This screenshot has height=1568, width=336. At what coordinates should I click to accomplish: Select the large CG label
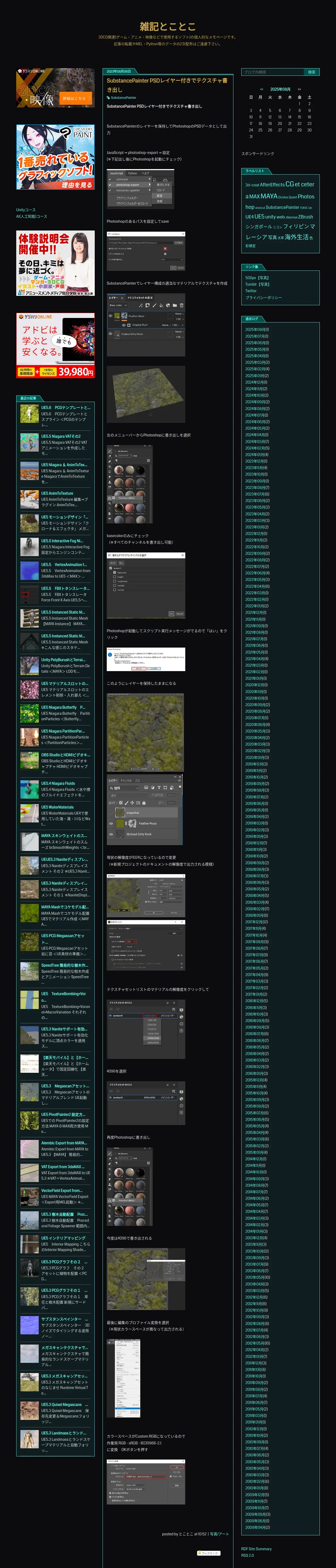(x=290, y=184)
